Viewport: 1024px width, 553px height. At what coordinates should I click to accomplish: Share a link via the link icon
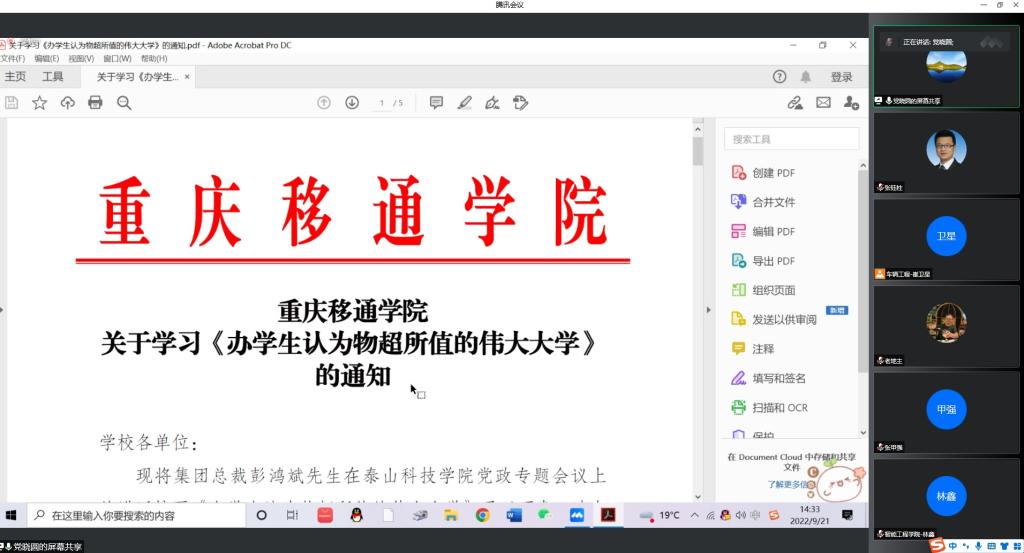tap(795, 103)
